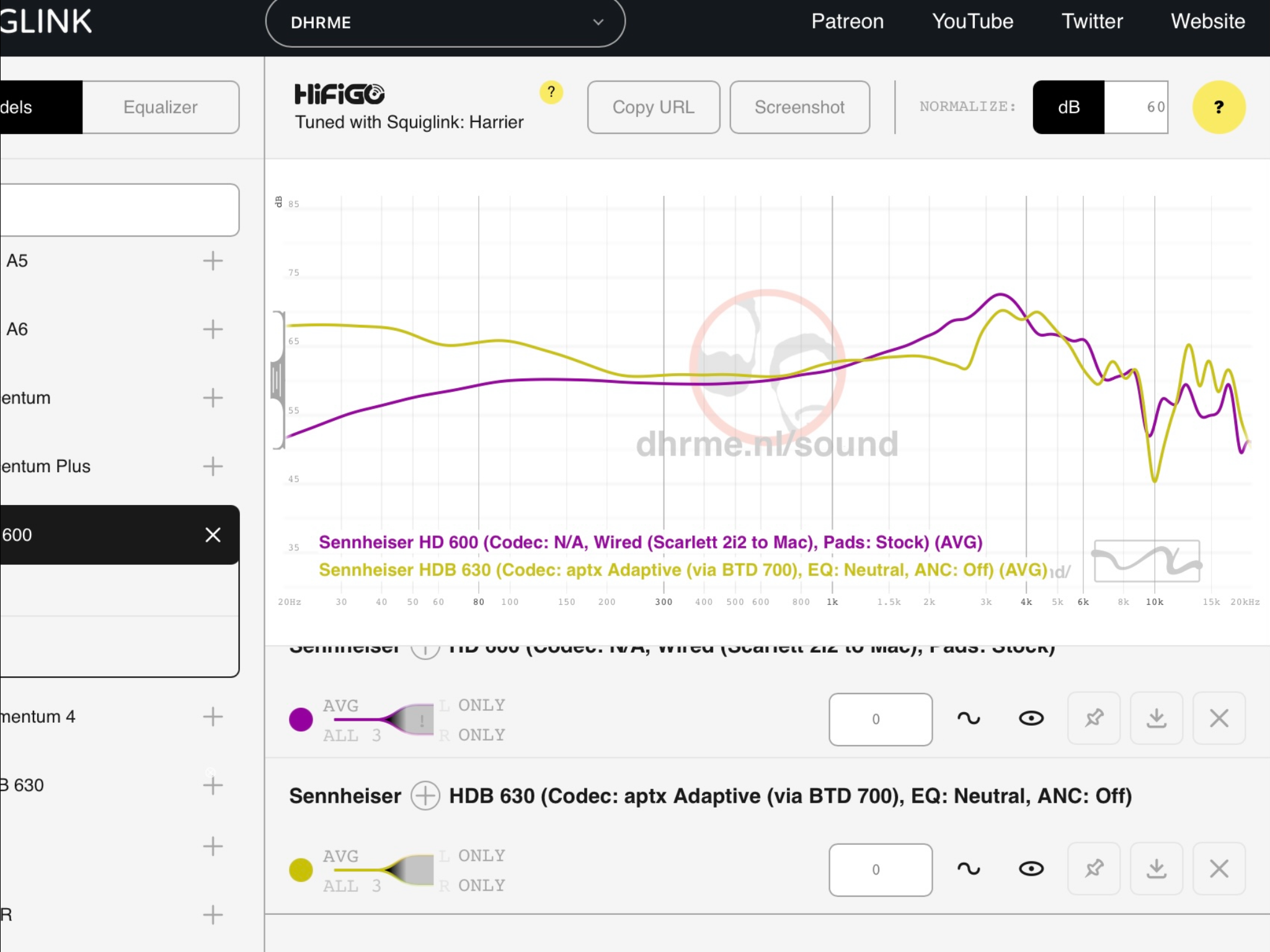Viewport: 1270px width, 952px height.
Task: Add the 'mentum 4' model to graph
Action: [213, 716]
